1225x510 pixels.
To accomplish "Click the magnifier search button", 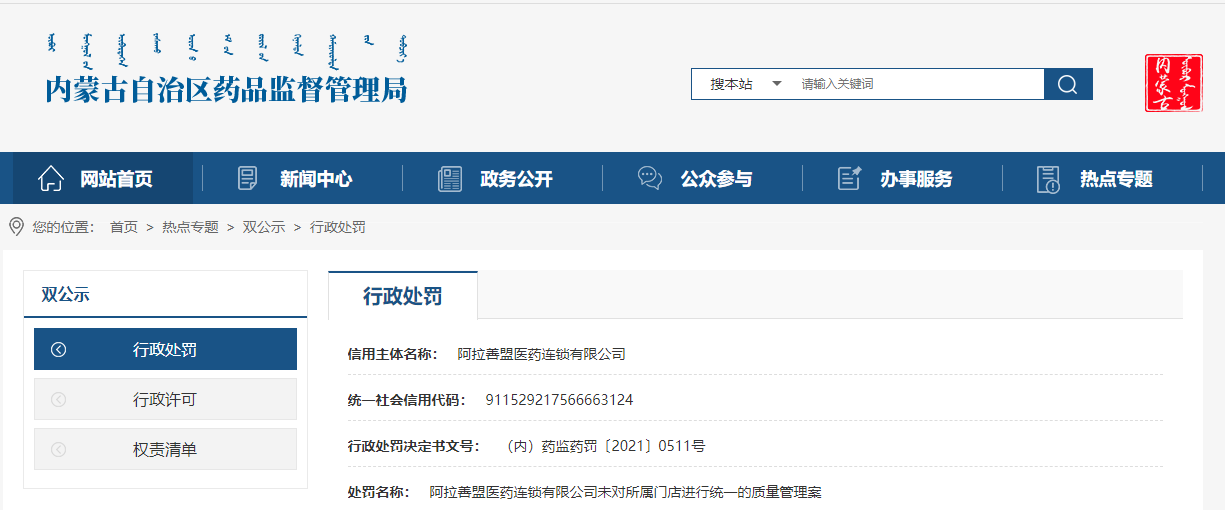I will tap(1067, 84).
